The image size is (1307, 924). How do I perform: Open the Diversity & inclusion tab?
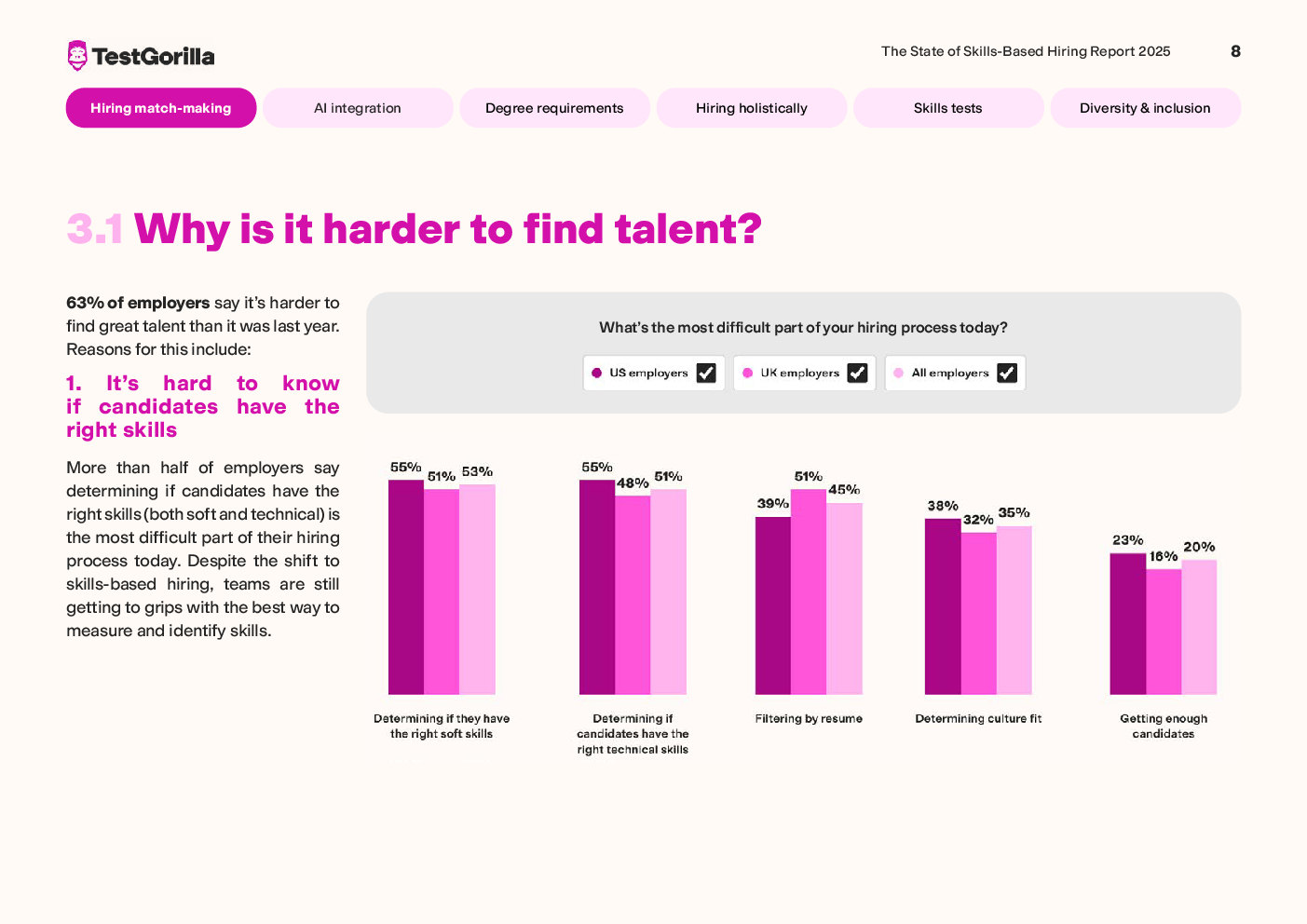click(1145, 108)
